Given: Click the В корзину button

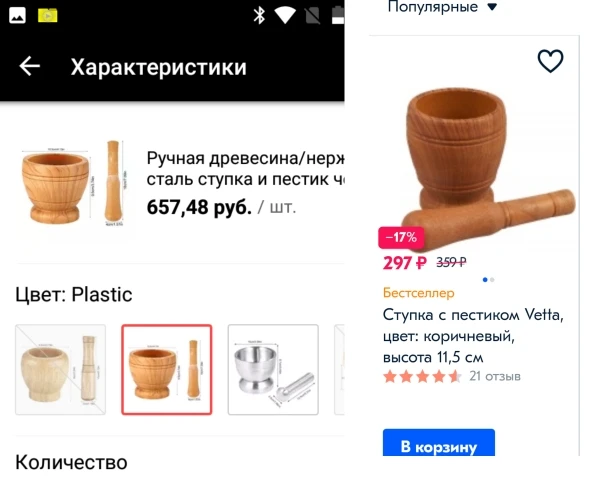Looking at the screenshot, I should pyautogui.click(x=439, y=443).
